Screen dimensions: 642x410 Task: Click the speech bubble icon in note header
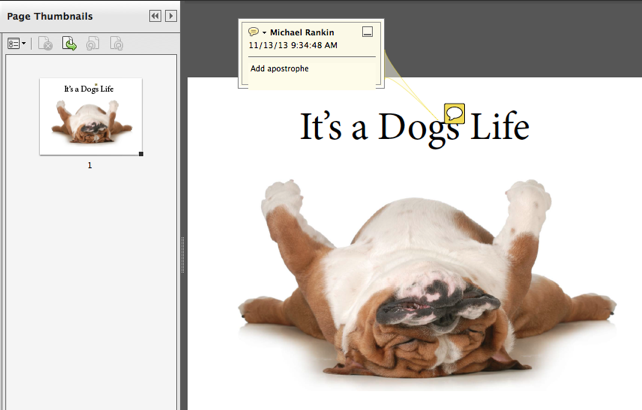pyautogui.click(x=253, y=32)
